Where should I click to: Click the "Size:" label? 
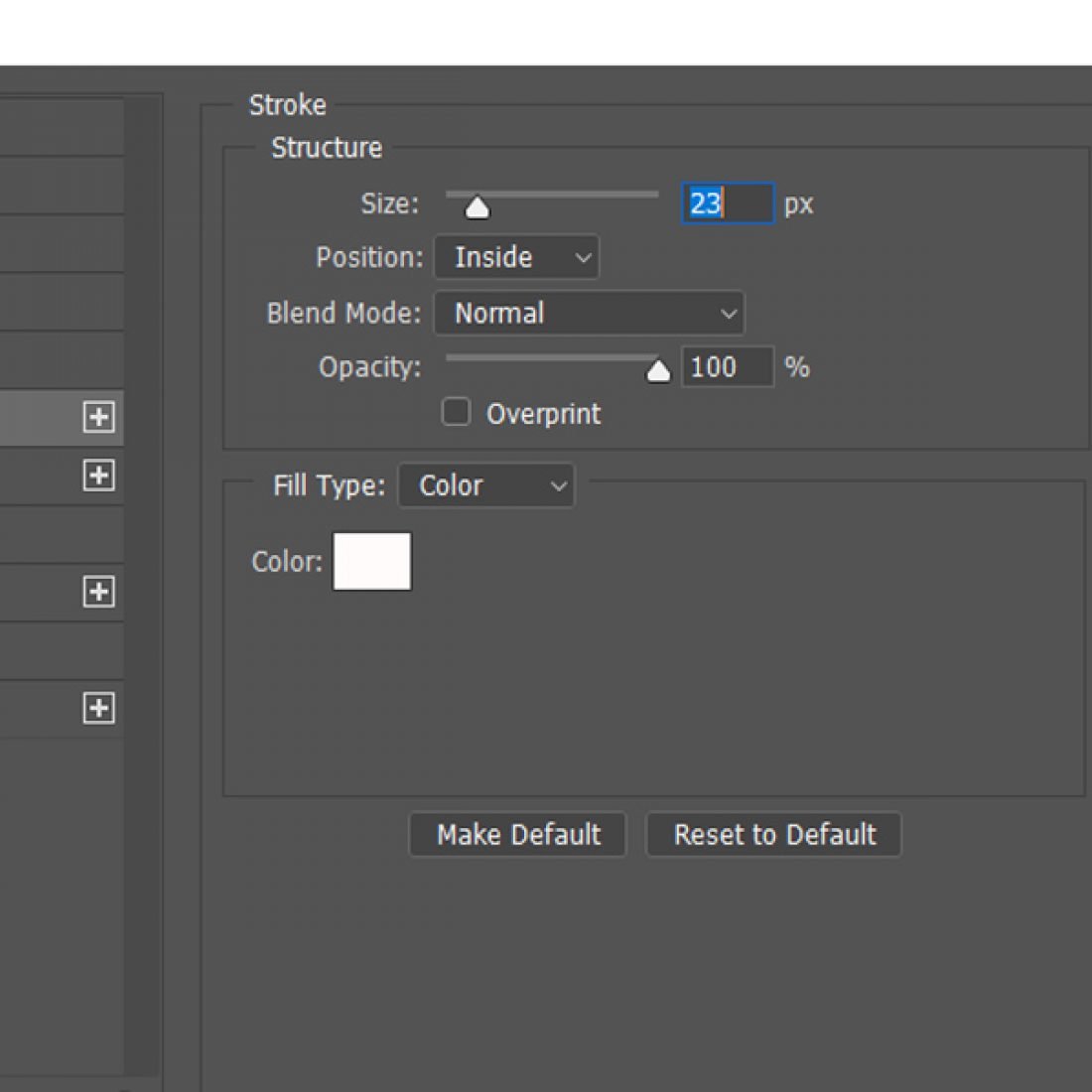[x=389, y=205]
